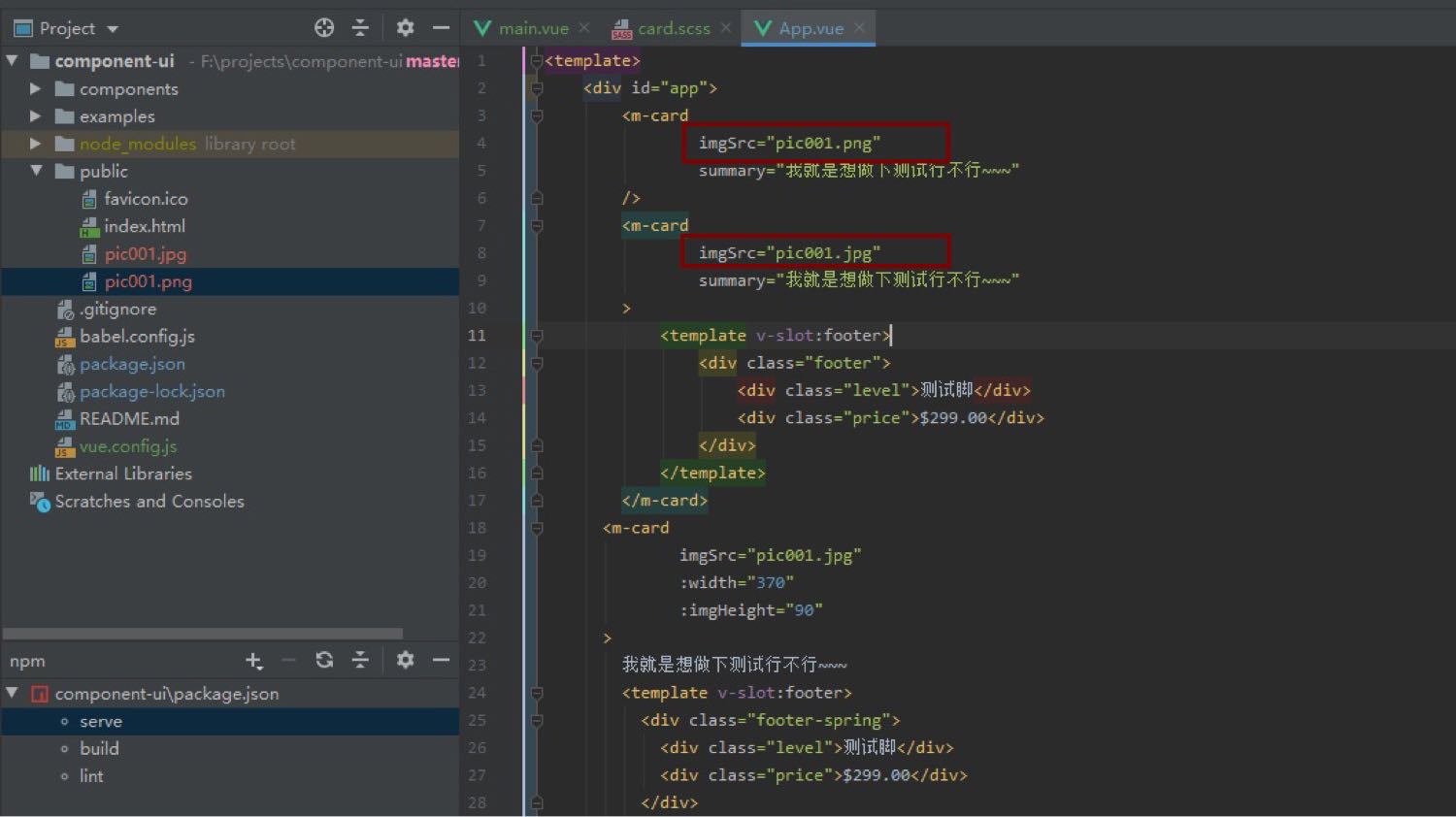Click line number 11 in gutter

tap(477, 336)
